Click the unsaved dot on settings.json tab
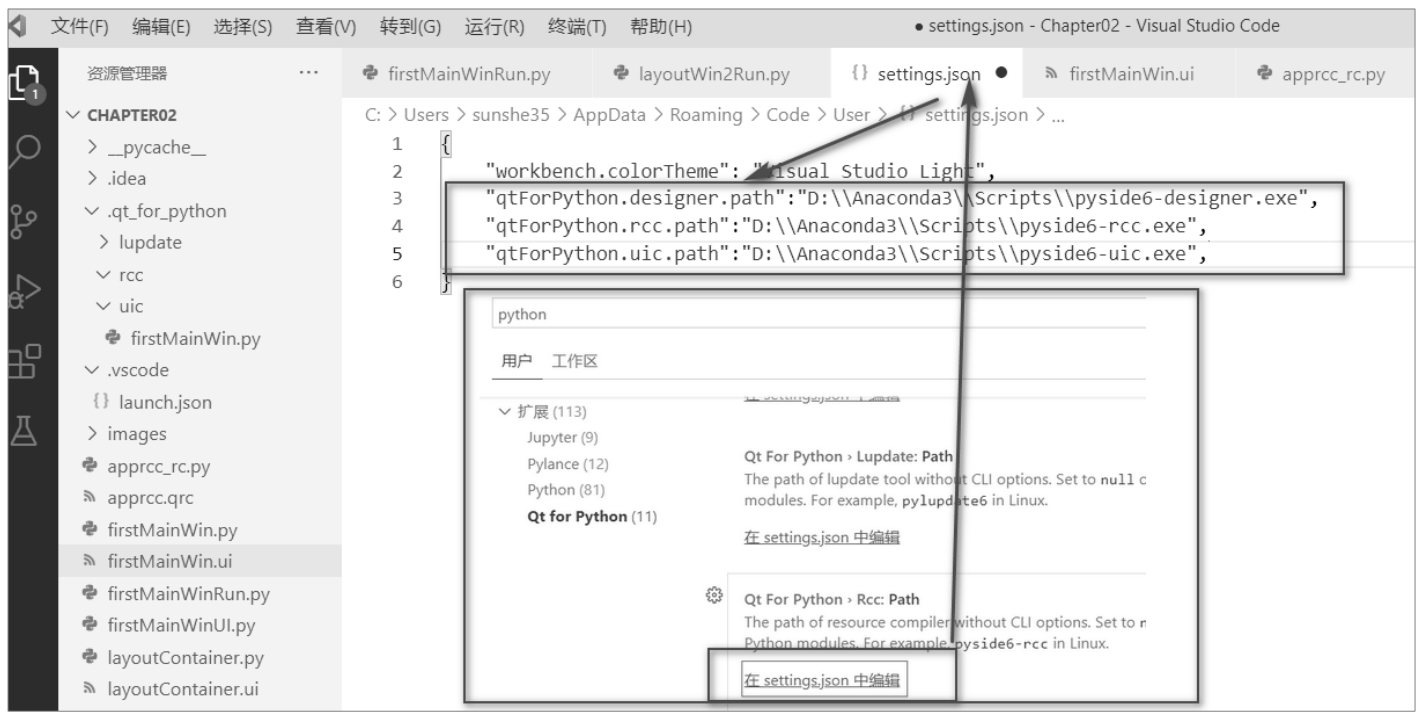The height and width of the screenshot is (719, 1423). [1000, 74]
